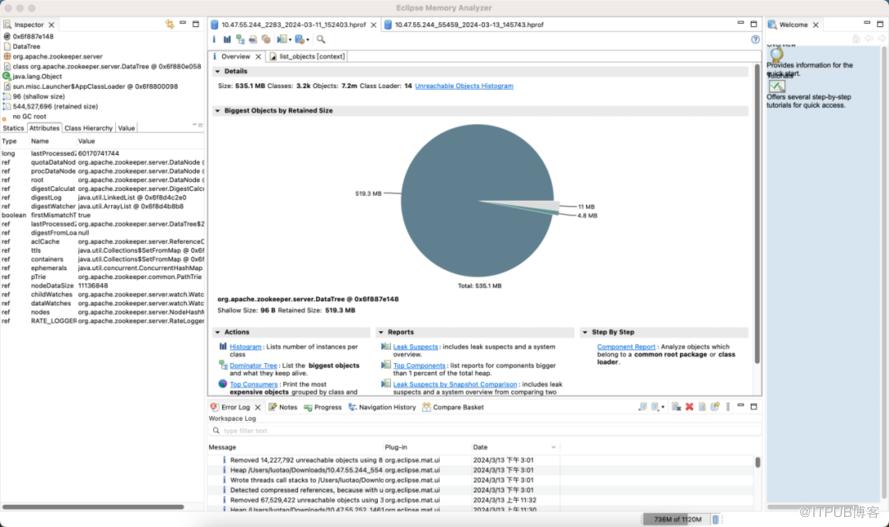Open the Unreachable Objects Histogram link
889x527 pixels.
[464, 86]
